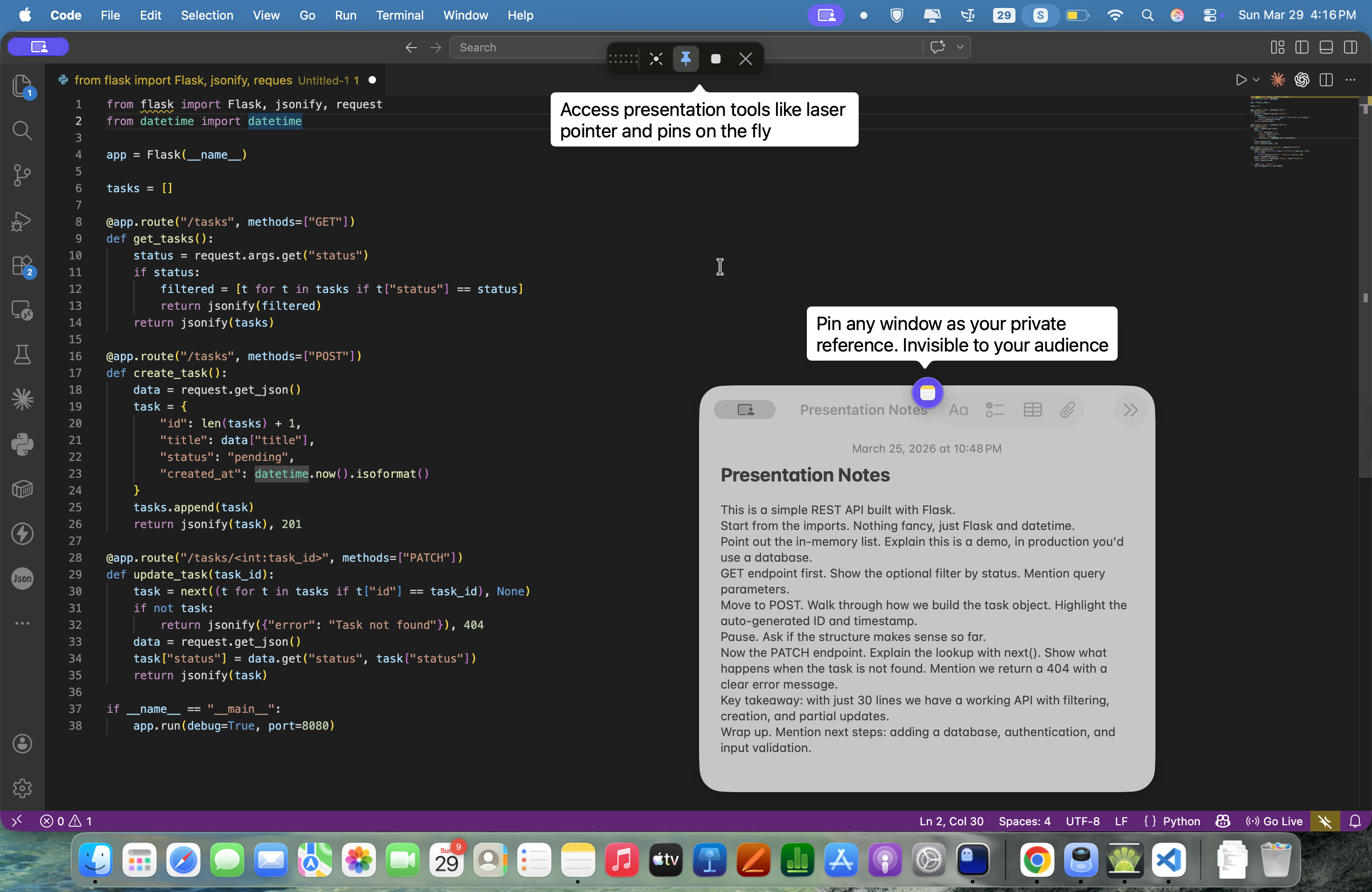Open the Source Control panel
This screenshot has height=892, width=1372.
[22, 175]
